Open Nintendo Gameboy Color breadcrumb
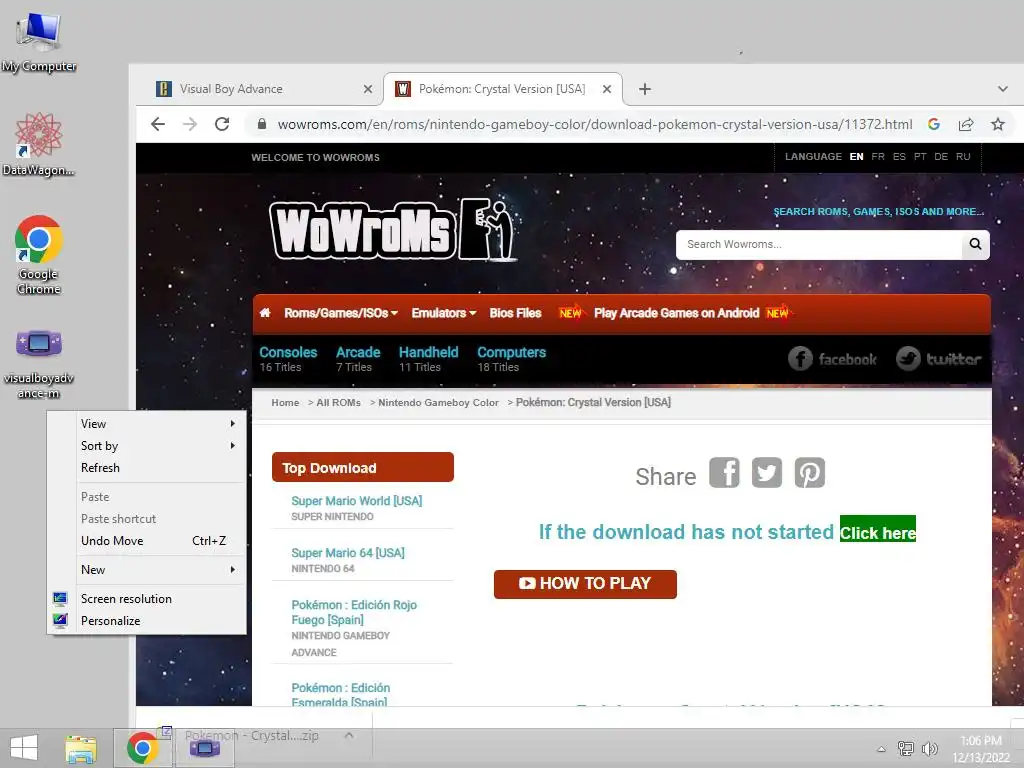 tap(438, 402)
